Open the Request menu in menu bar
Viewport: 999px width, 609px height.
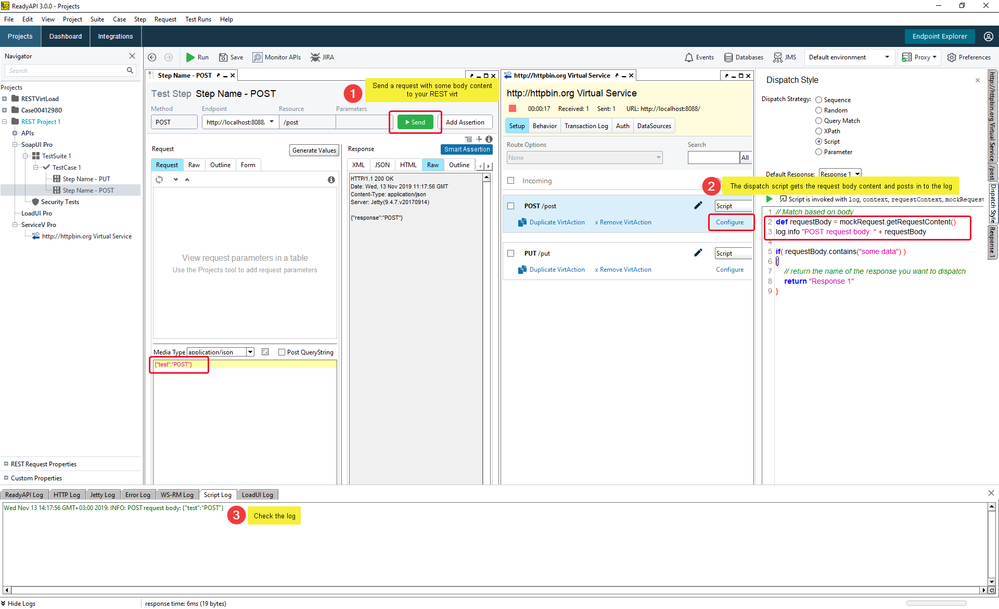click(x=165, y=19)
